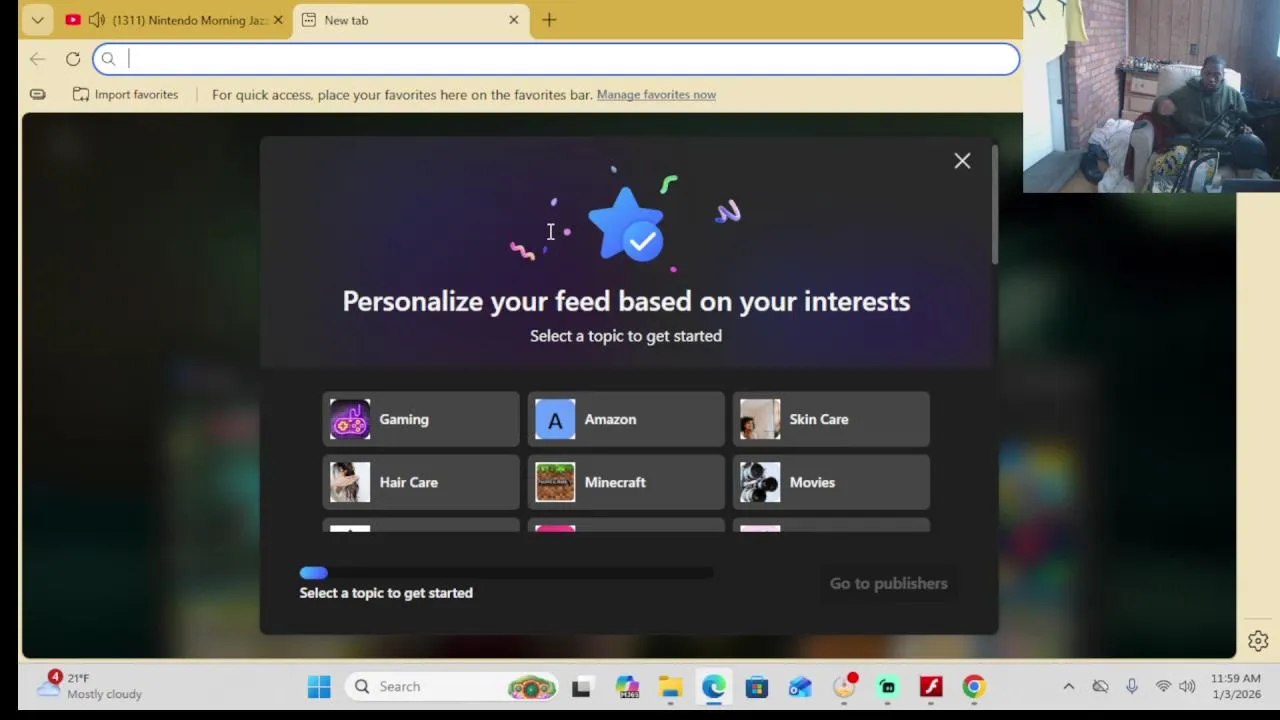Open new tab page settings gear
1280x720 pixels.
(x=1258, y=641)
